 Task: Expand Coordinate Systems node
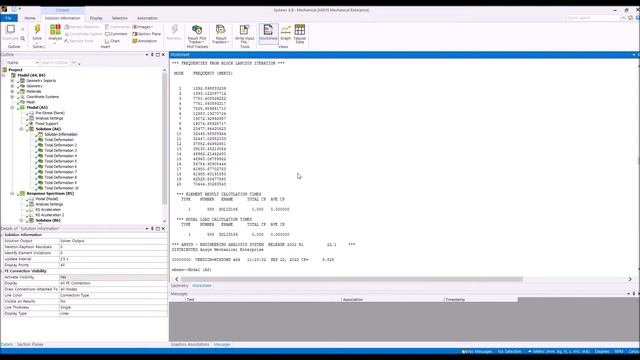(12, 97)
